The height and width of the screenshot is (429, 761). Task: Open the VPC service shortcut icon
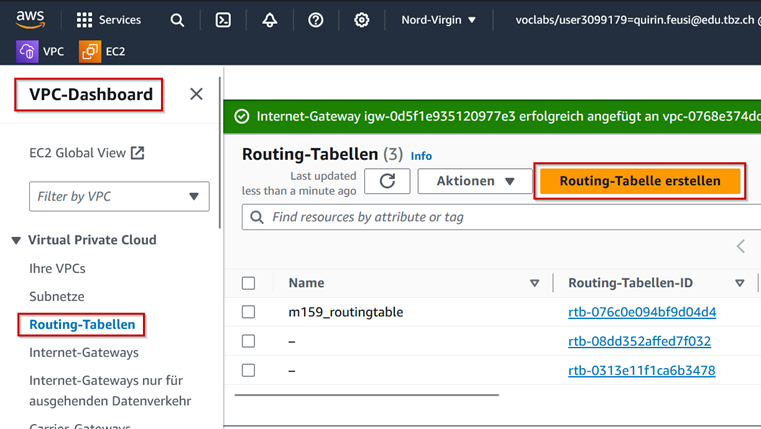click(x=27, y=51)
